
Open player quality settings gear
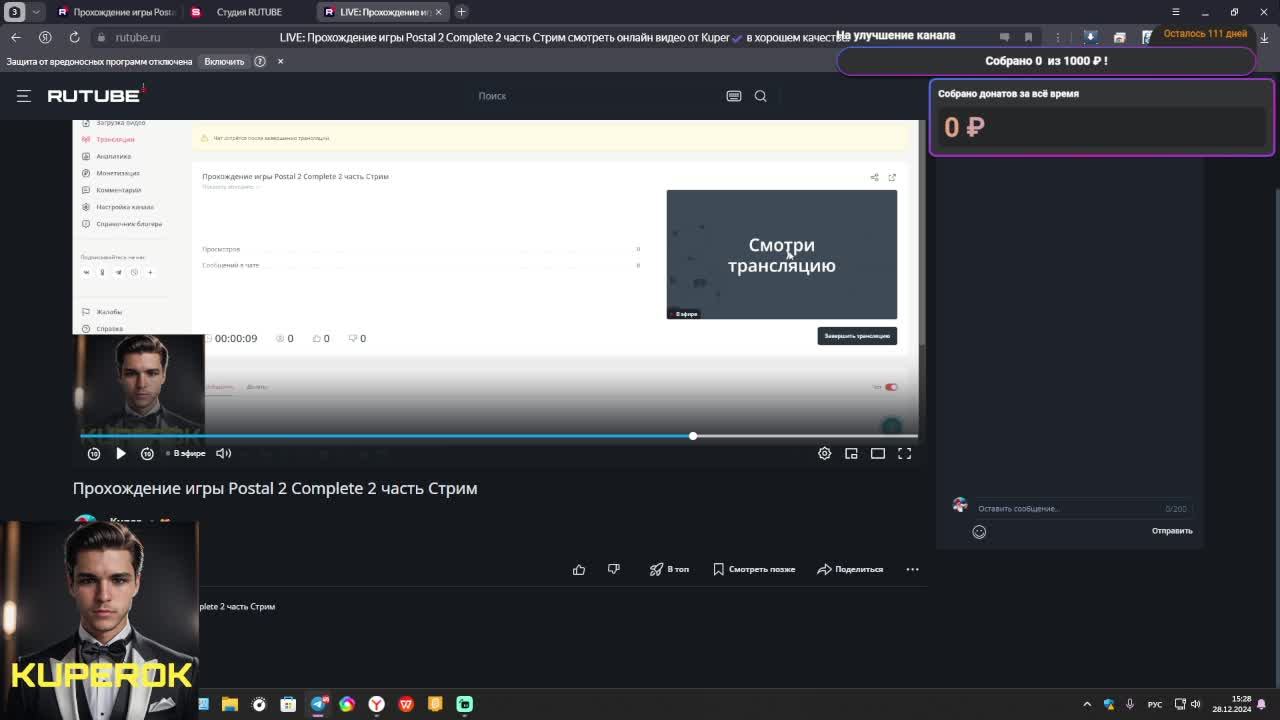(825, 454)
